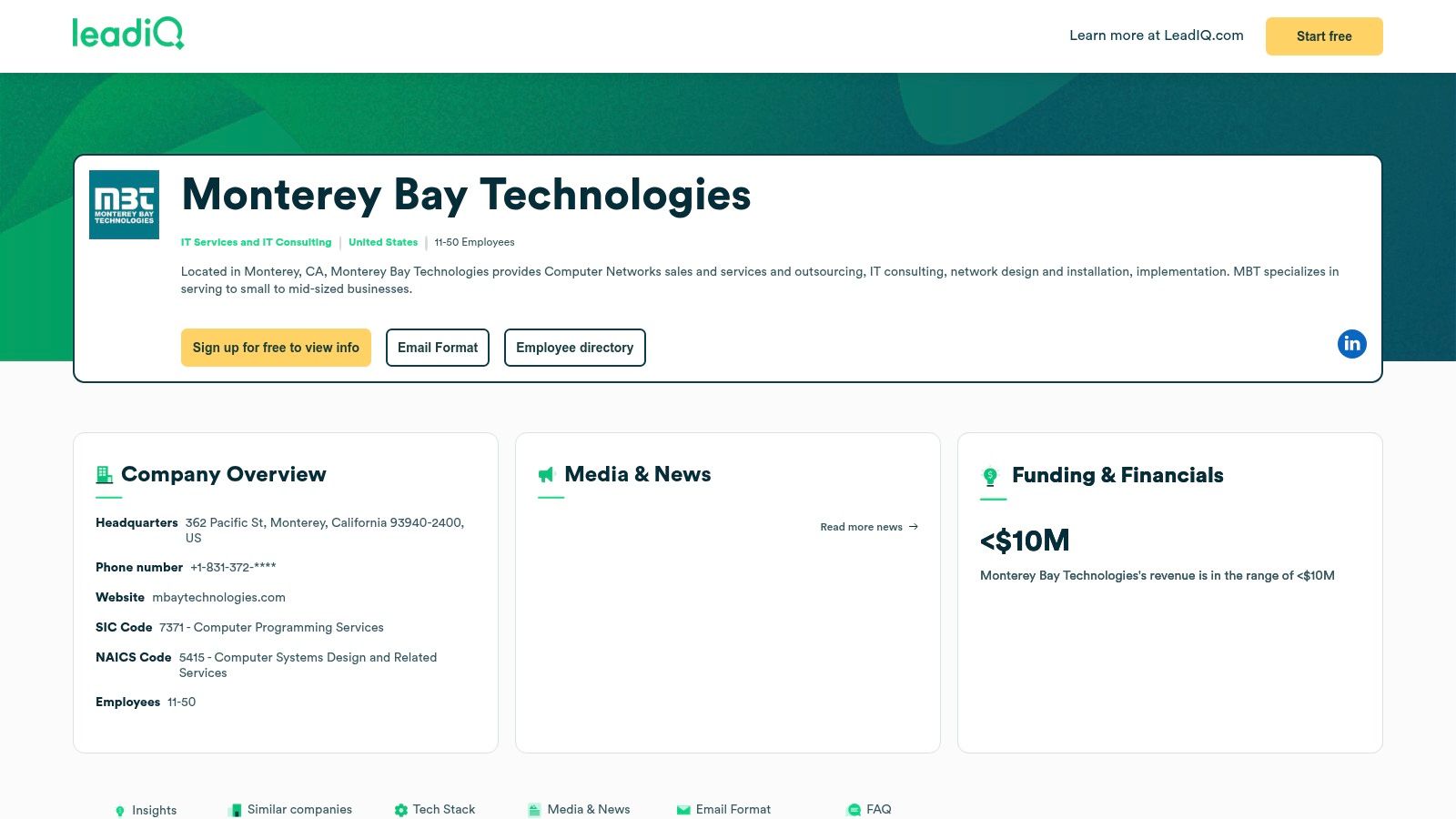Click the lightbulb icon beside Funding & Financials
This screenshot has height=819, width=1456.
tap(990, 475)
